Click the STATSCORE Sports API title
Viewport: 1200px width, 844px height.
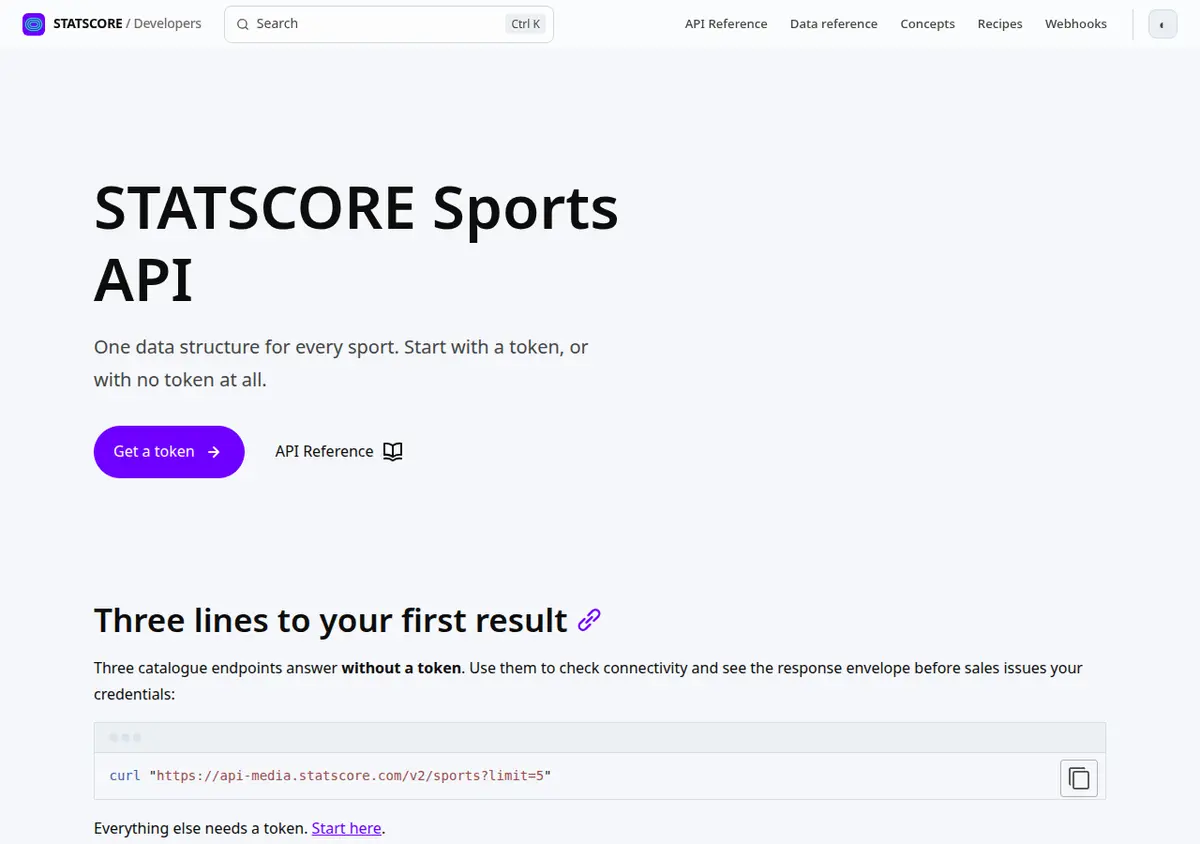pos(356,244)
